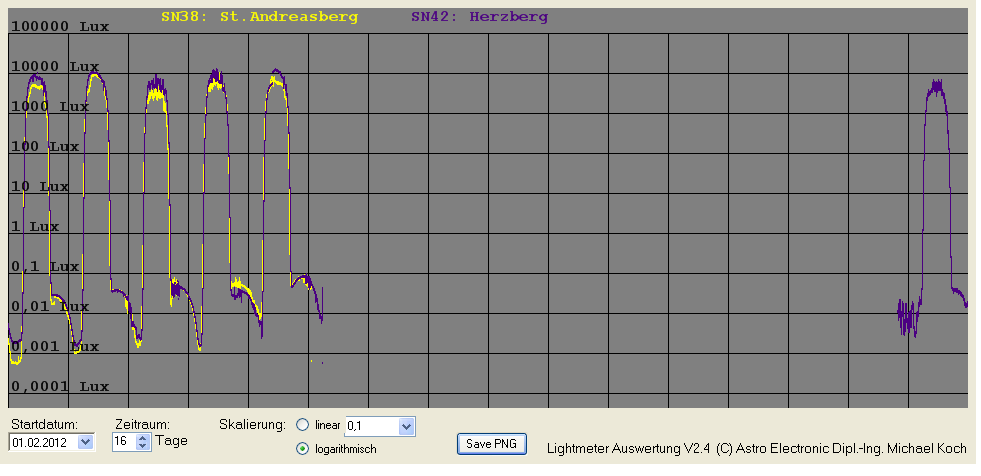This screenshot has width=981, height=476.
Task: Click the 1 Lux axis label
Action: 35,226
